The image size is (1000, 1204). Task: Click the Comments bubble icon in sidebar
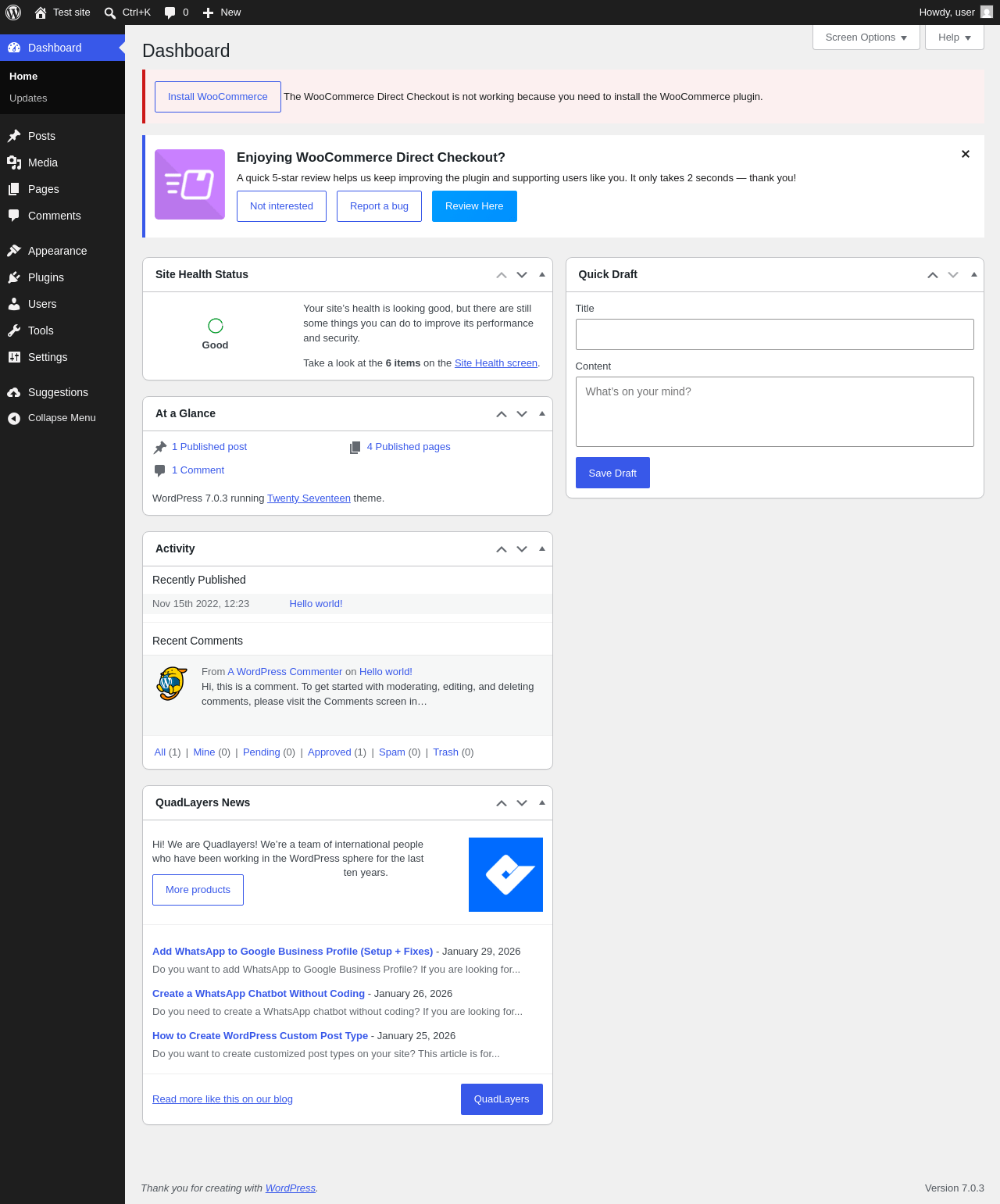[x=14, y=216]
